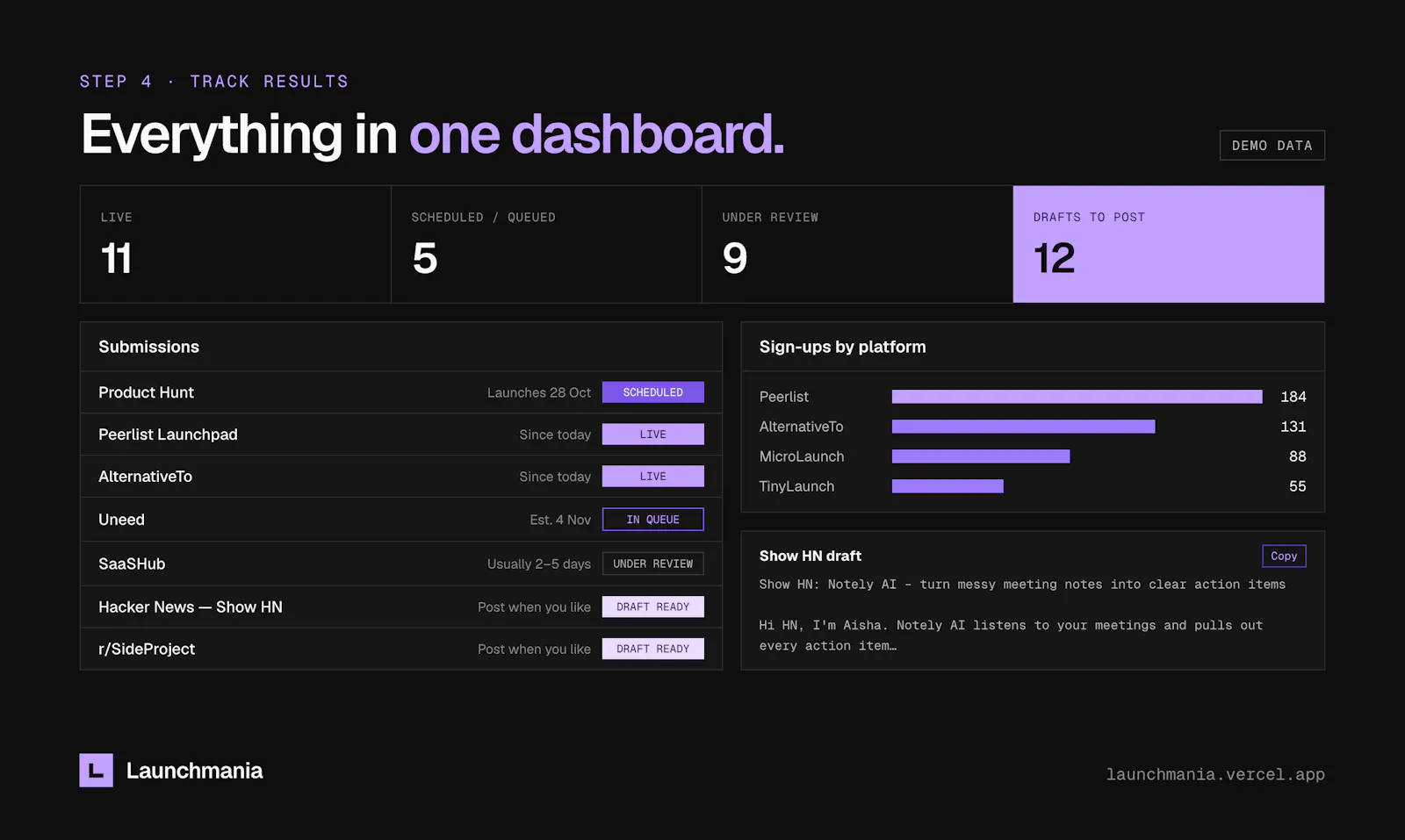Click the LIVE badge for Peerlist Launchpad

coord(653,434)
